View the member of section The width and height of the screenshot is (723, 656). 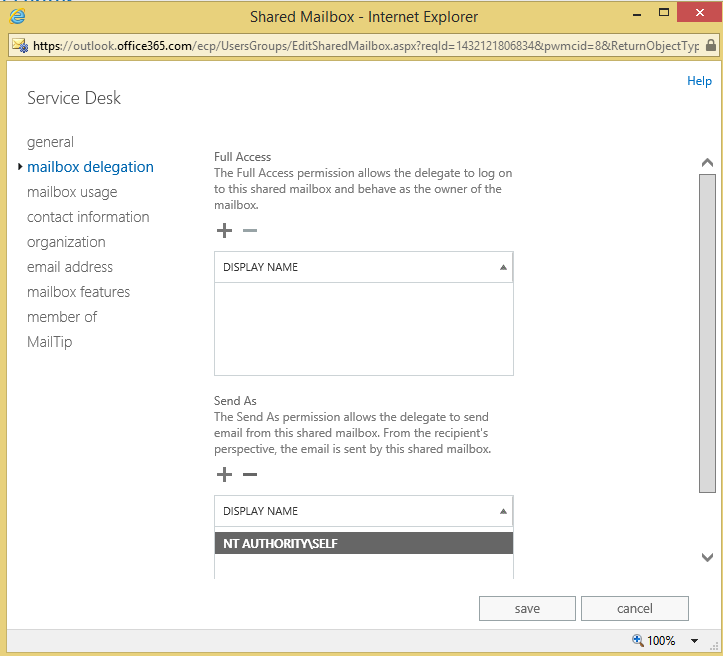pos(62,317)
